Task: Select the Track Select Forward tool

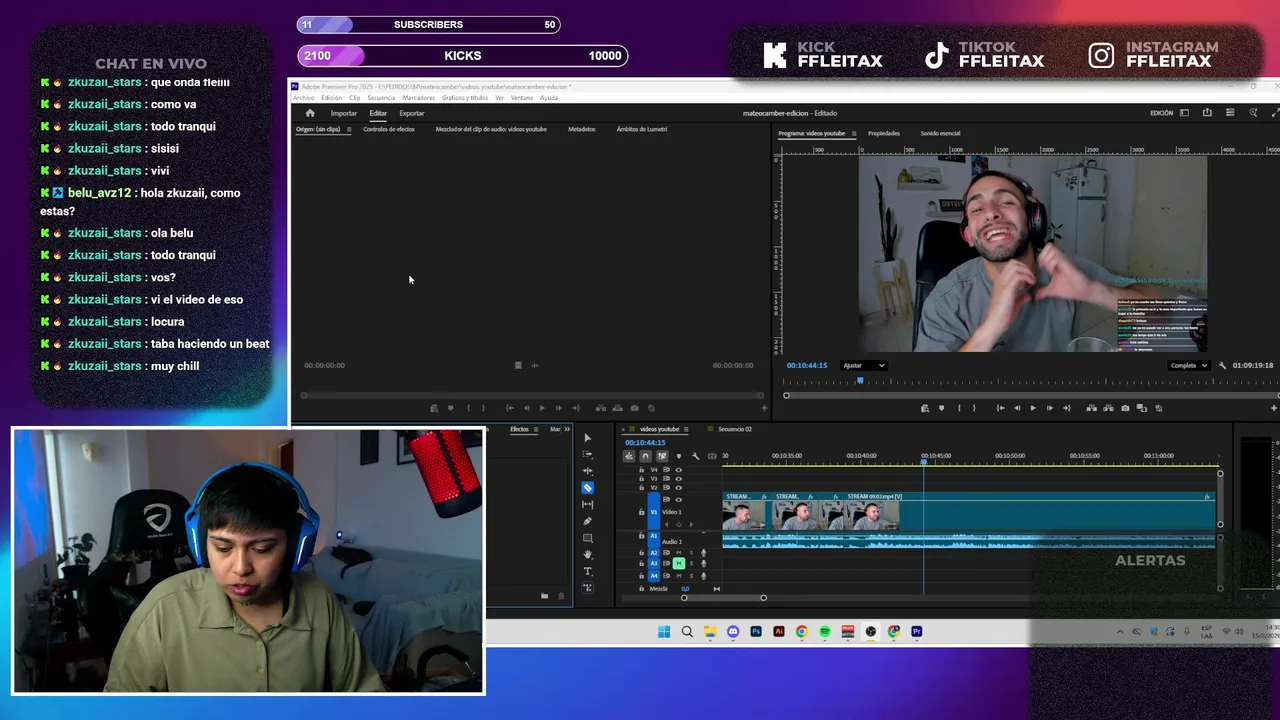Action: (588, 454)
